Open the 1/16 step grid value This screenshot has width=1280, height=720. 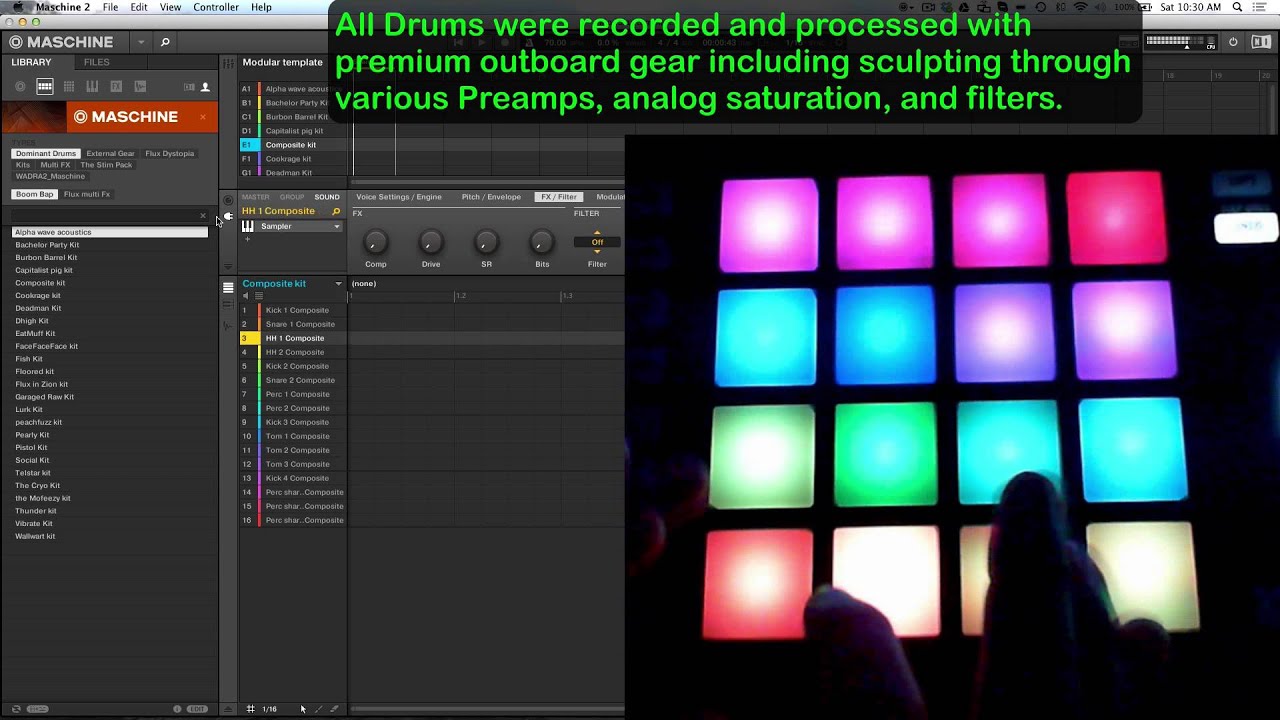(269, 709)
